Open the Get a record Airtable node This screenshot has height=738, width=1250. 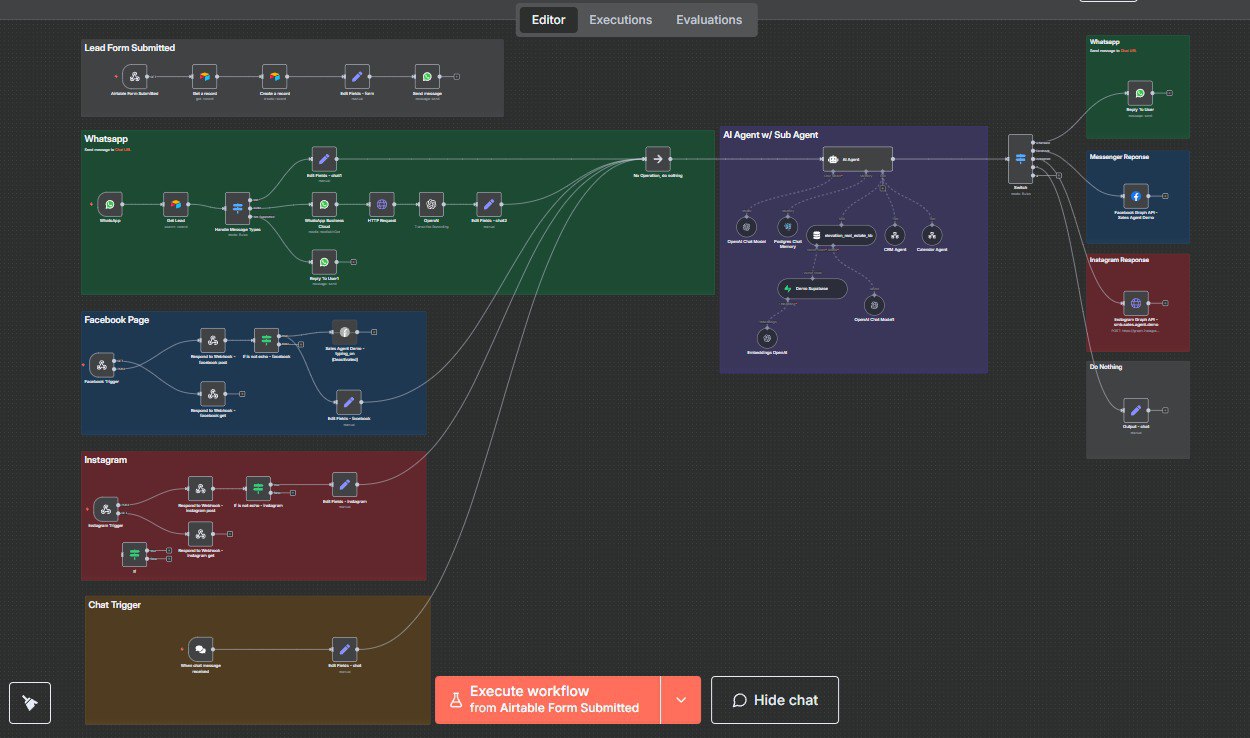click(204, 77)
